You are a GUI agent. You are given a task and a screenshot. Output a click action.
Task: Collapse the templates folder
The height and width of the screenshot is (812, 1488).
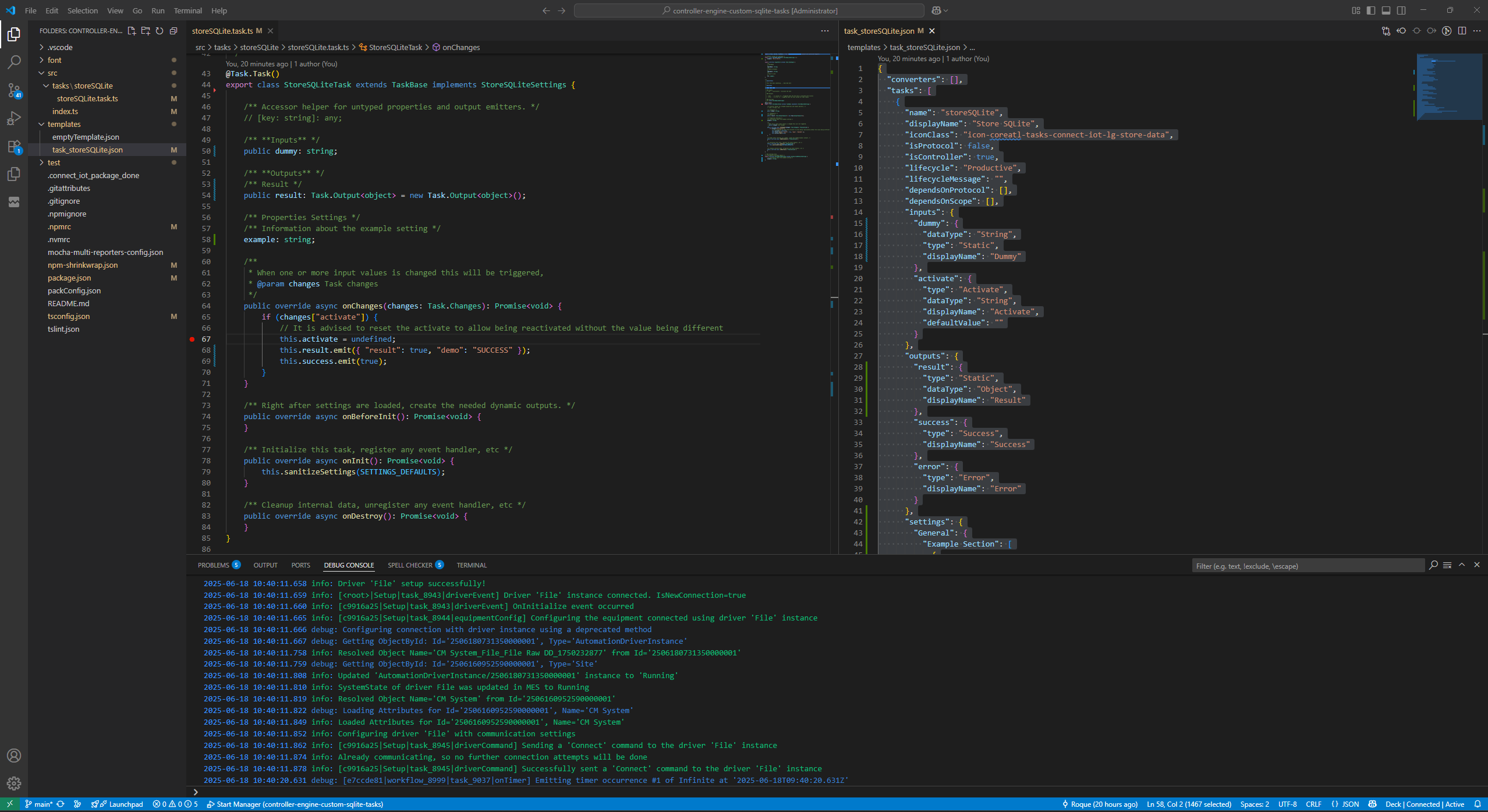click(64, 124)
